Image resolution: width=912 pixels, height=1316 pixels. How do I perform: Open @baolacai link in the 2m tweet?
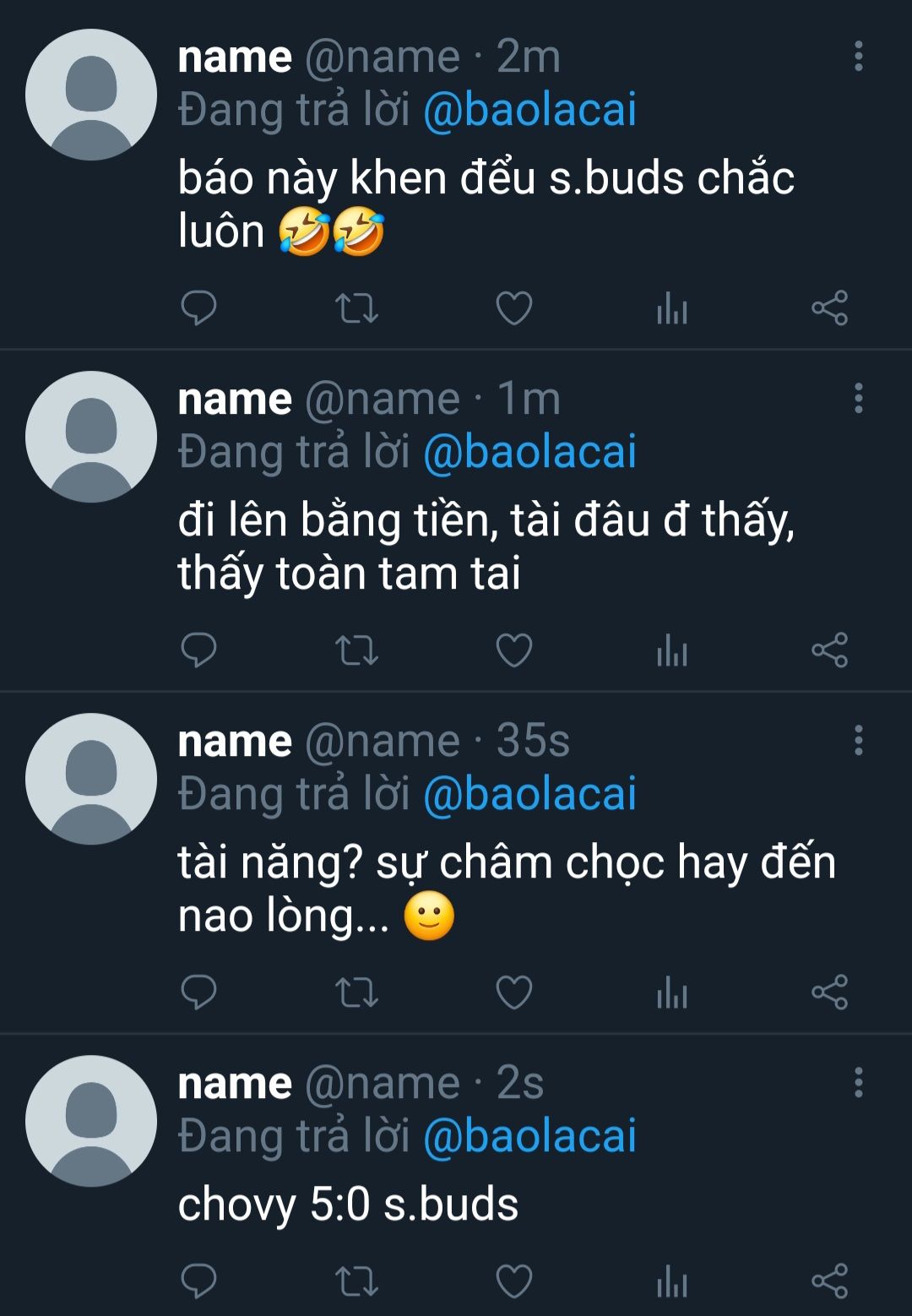pos(529,111)
